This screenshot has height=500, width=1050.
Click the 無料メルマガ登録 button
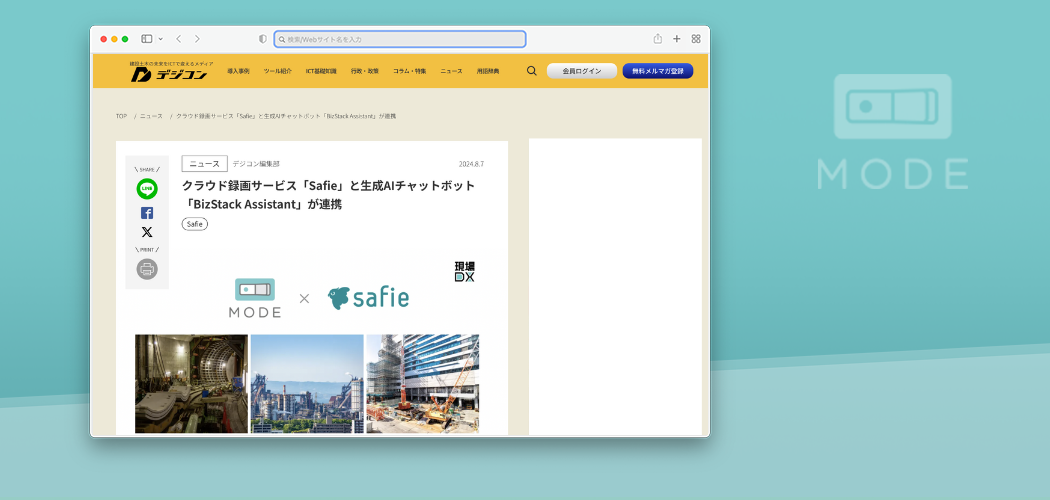pyautogui.click(x=657, y=71)
